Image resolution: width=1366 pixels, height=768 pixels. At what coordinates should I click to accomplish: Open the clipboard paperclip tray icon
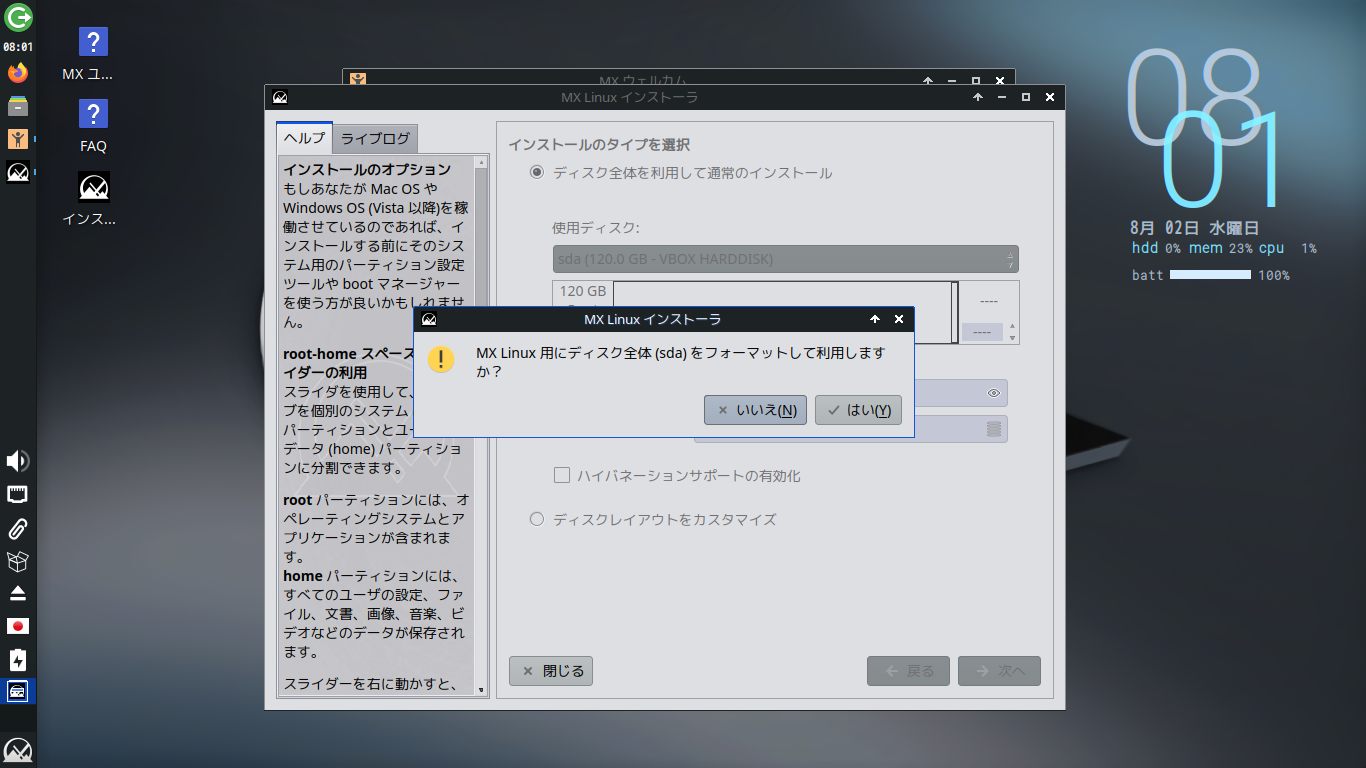click(18, 528)
